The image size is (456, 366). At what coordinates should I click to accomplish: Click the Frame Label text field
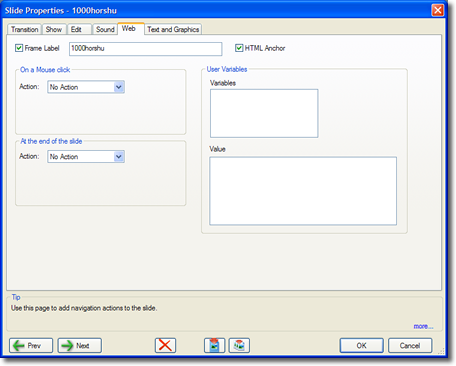pos(146,49)
